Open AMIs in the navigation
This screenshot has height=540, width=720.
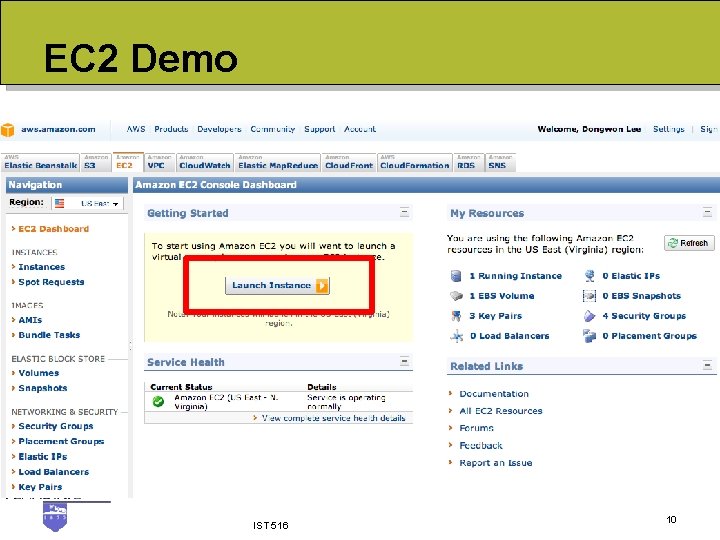coord(30,320)
